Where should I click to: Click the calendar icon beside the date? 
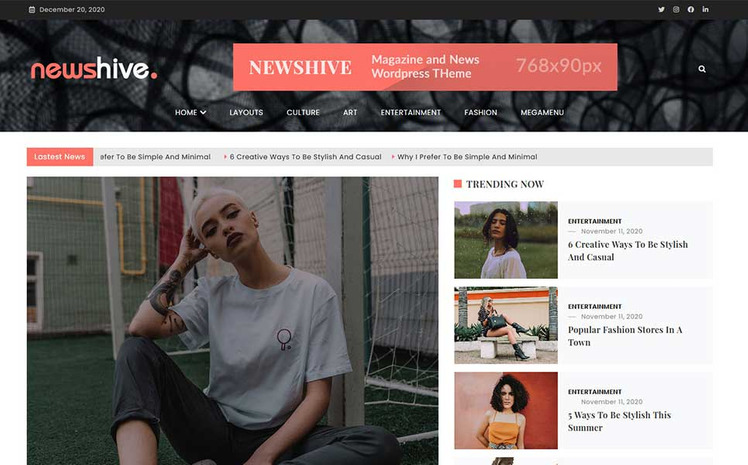[x=32, y=10]
